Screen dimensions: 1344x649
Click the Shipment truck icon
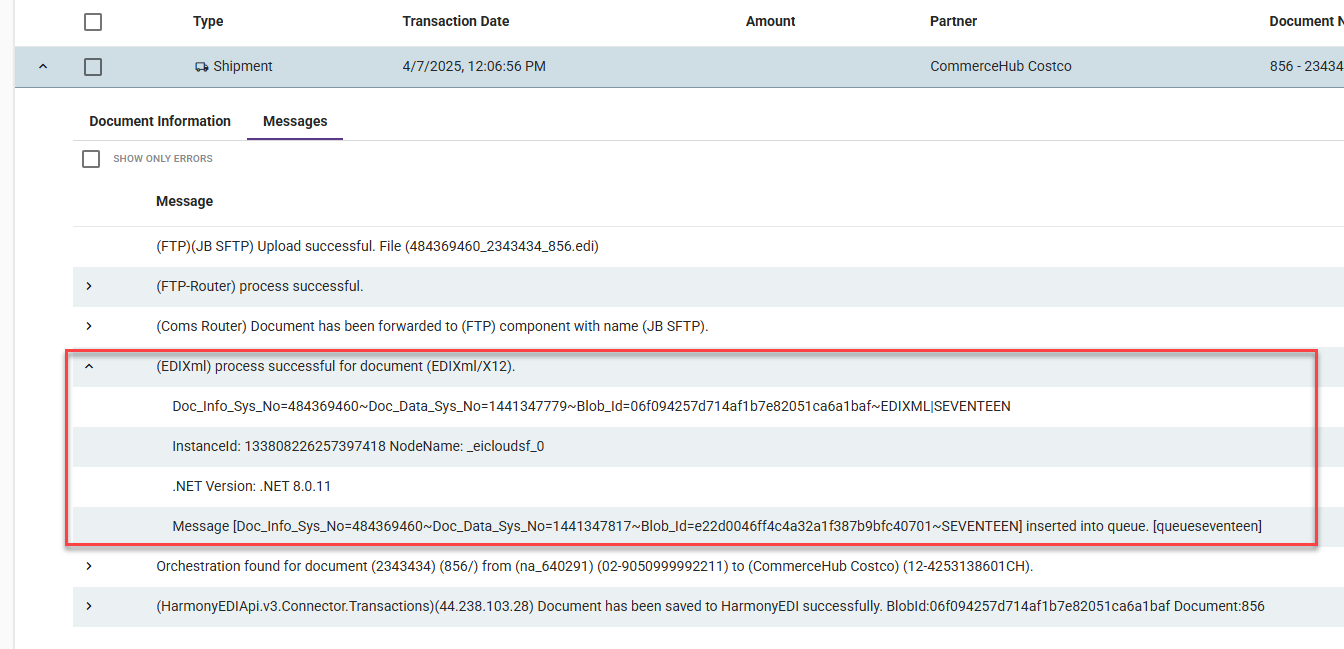[201, 67]
